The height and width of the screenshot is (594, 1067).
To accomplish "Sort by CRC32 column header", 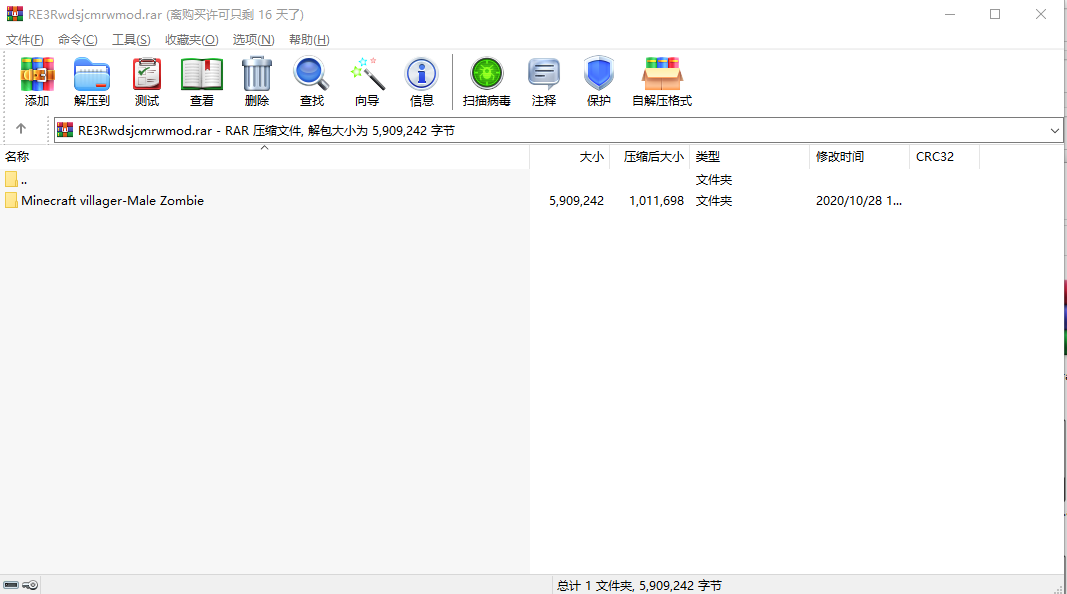I will (x=945, y=156).
